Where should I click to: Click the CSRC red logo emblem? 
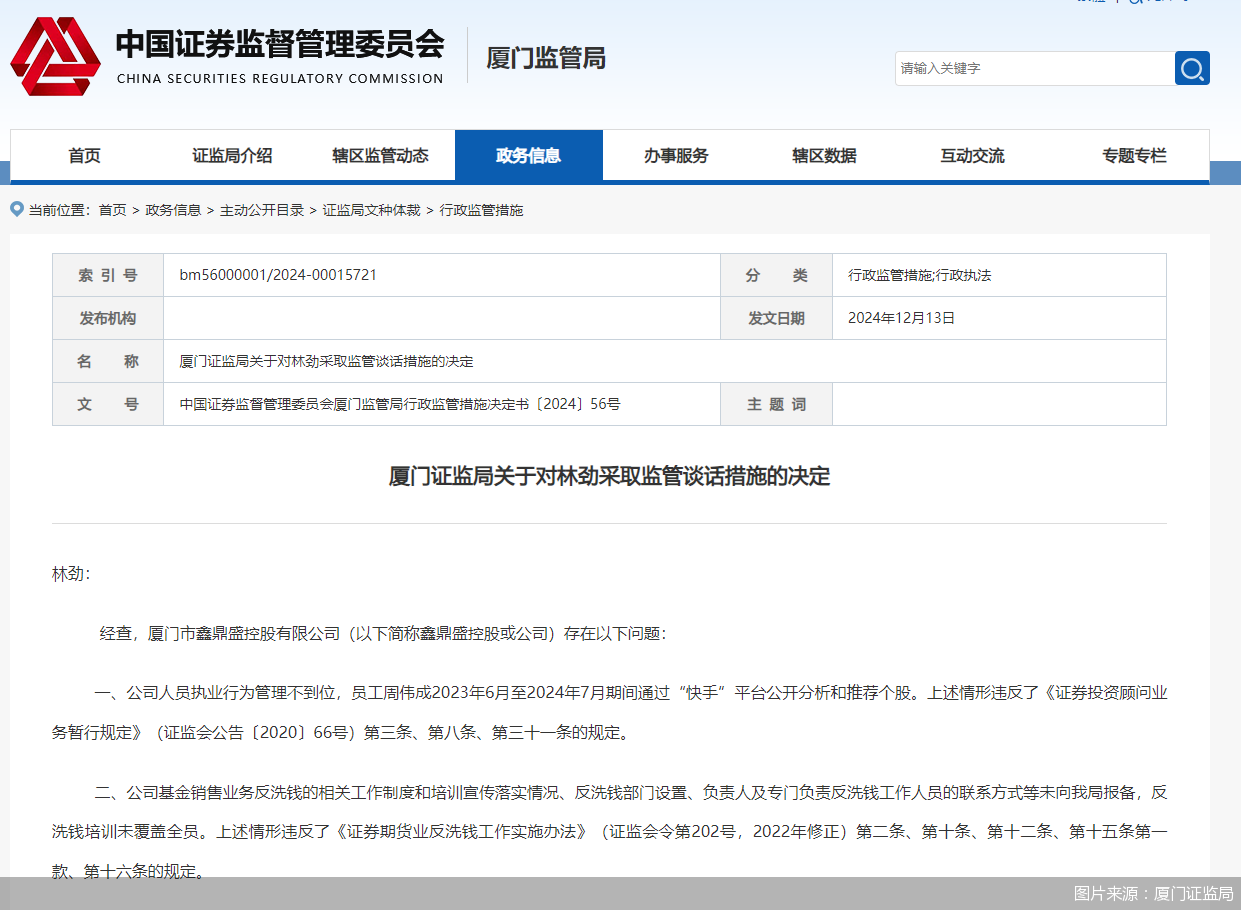pos(55,57)
